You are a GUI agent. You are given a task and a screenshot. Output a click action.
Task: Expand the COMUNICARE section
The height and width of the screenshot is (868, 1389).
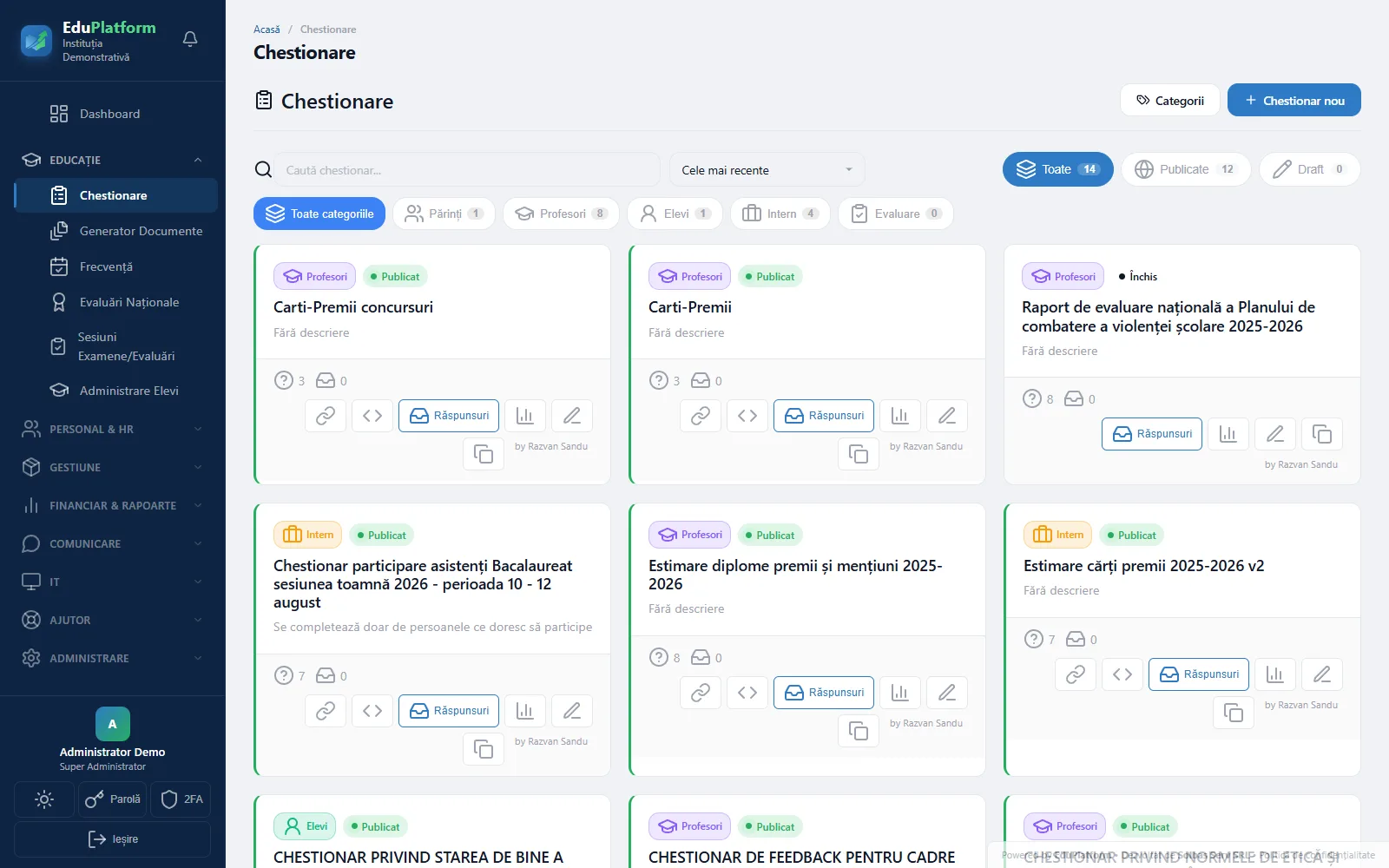(x=113, y=543)
